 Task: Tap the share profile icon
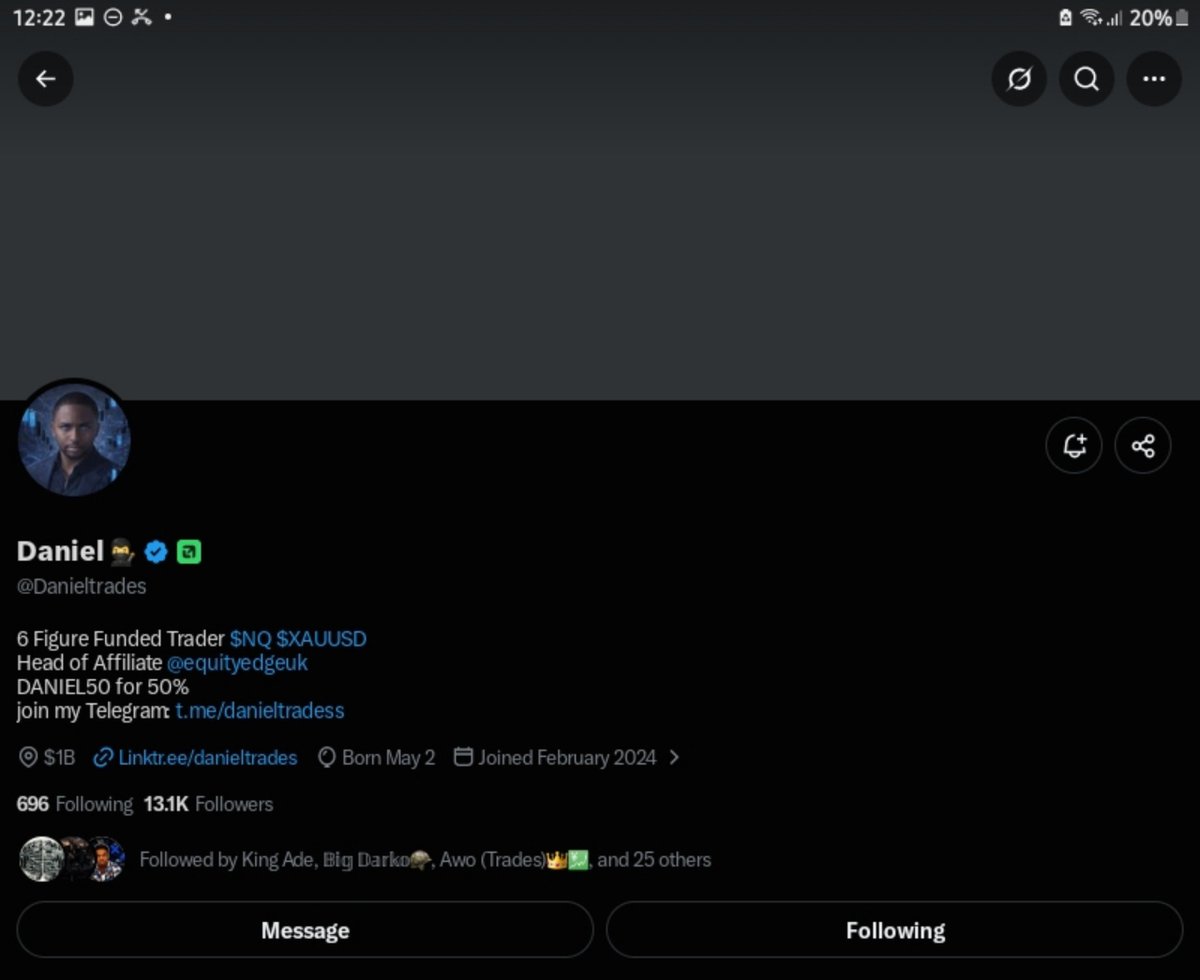click(x=1143, y=445)
